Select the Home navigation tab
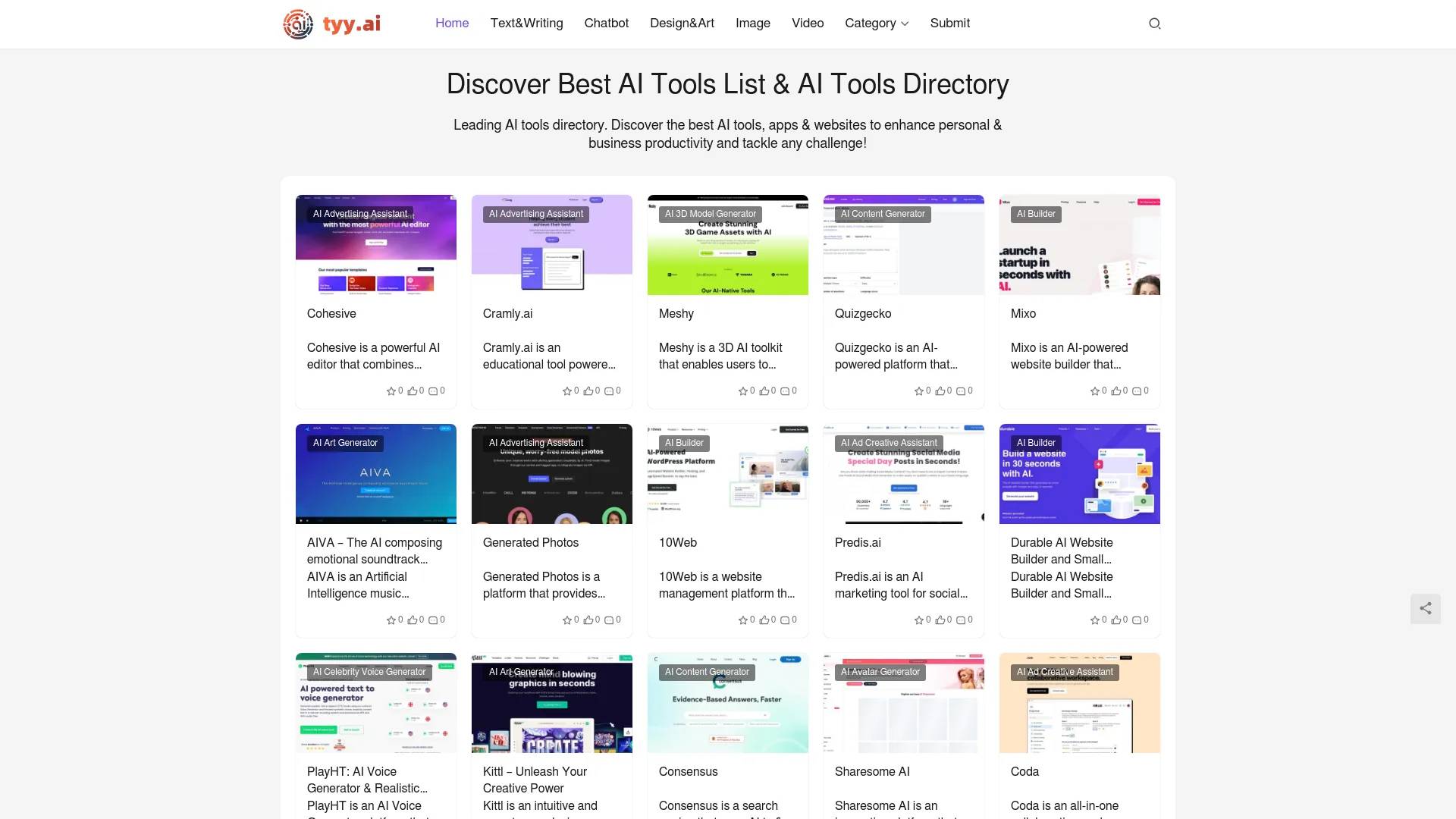This screenshot has width=1456, height=819. coord(451,22)
